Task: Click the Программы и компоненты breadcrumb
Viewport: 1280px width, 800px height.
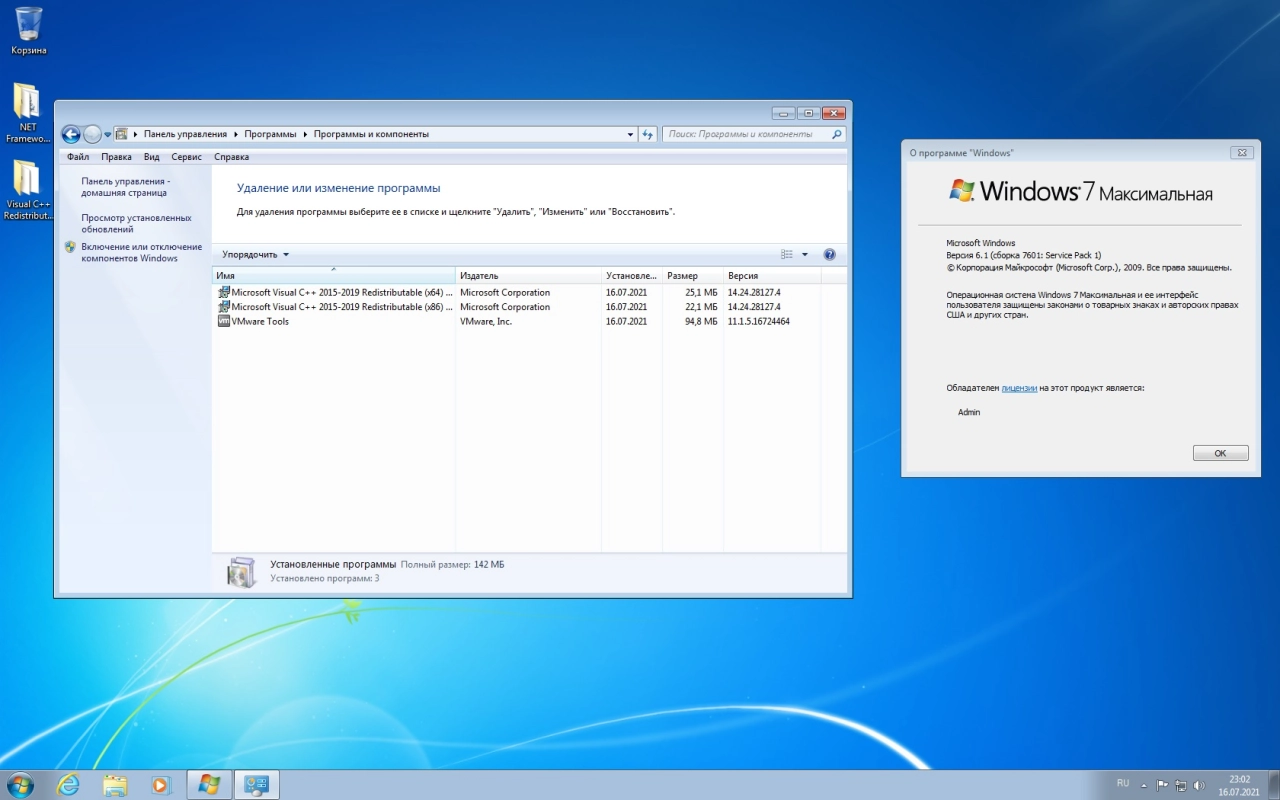Action: (x=371, y=134)
